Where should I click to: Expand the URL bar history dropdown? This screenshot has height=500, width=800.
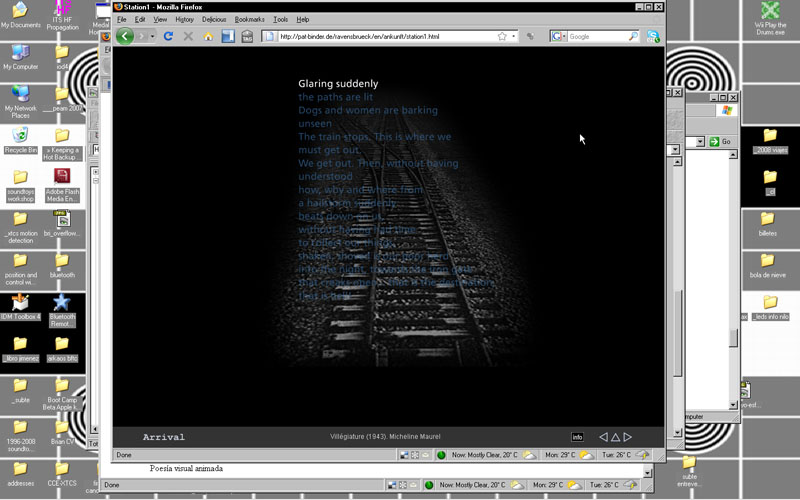pos(514,36)
